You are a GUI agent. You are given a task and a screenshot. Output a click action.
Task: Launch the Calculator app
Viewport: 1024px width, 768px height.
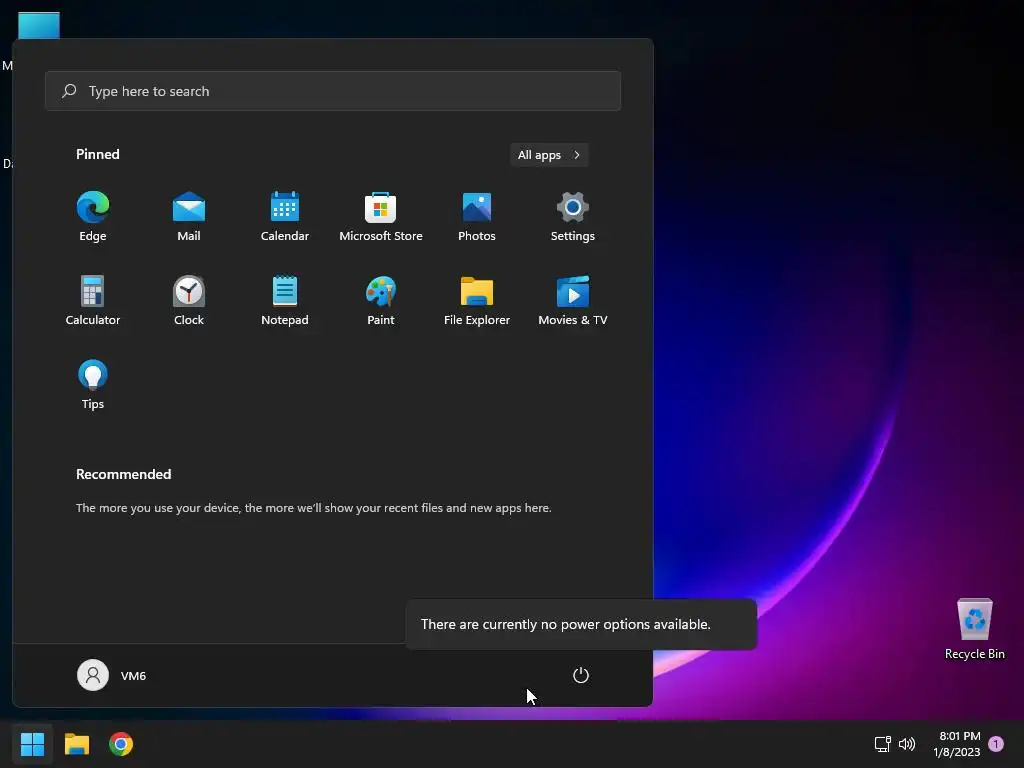pos(93,300)
